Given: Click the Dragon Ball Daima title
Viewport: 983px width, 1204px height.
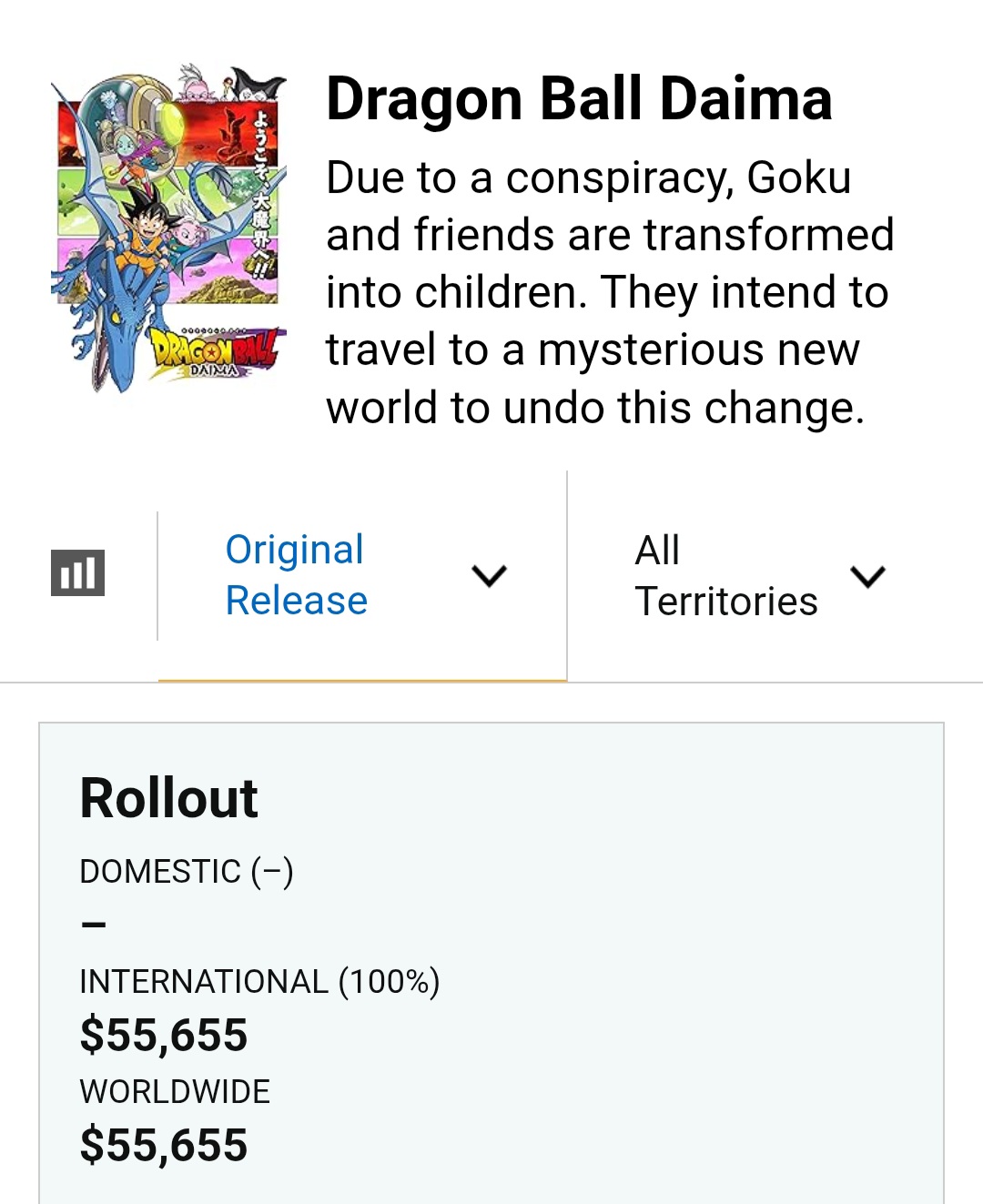Looking at the screenshot, I should (579, 98).
